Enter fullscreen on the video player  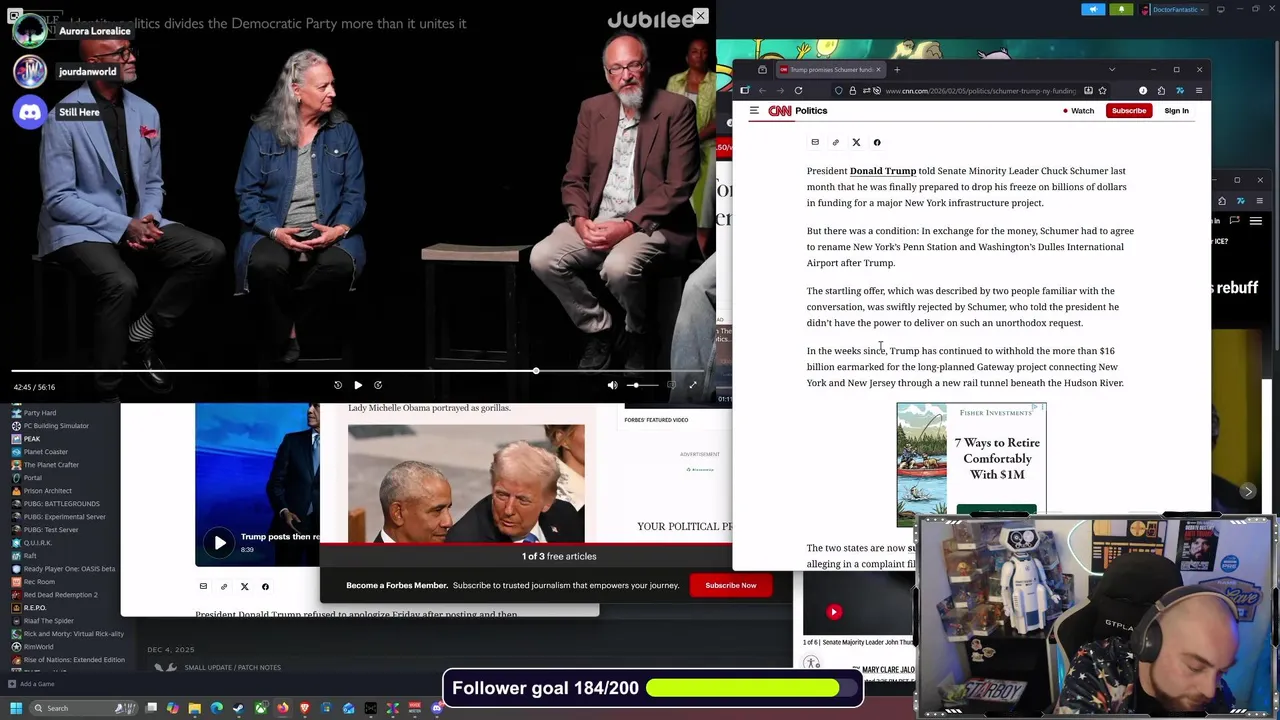[x=693, y=385]
